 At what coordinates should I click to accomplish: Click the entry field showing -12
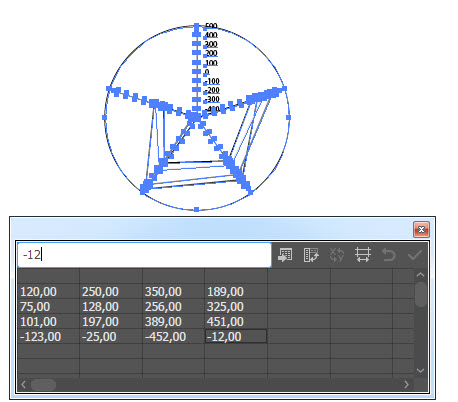(x=144, y=255)
